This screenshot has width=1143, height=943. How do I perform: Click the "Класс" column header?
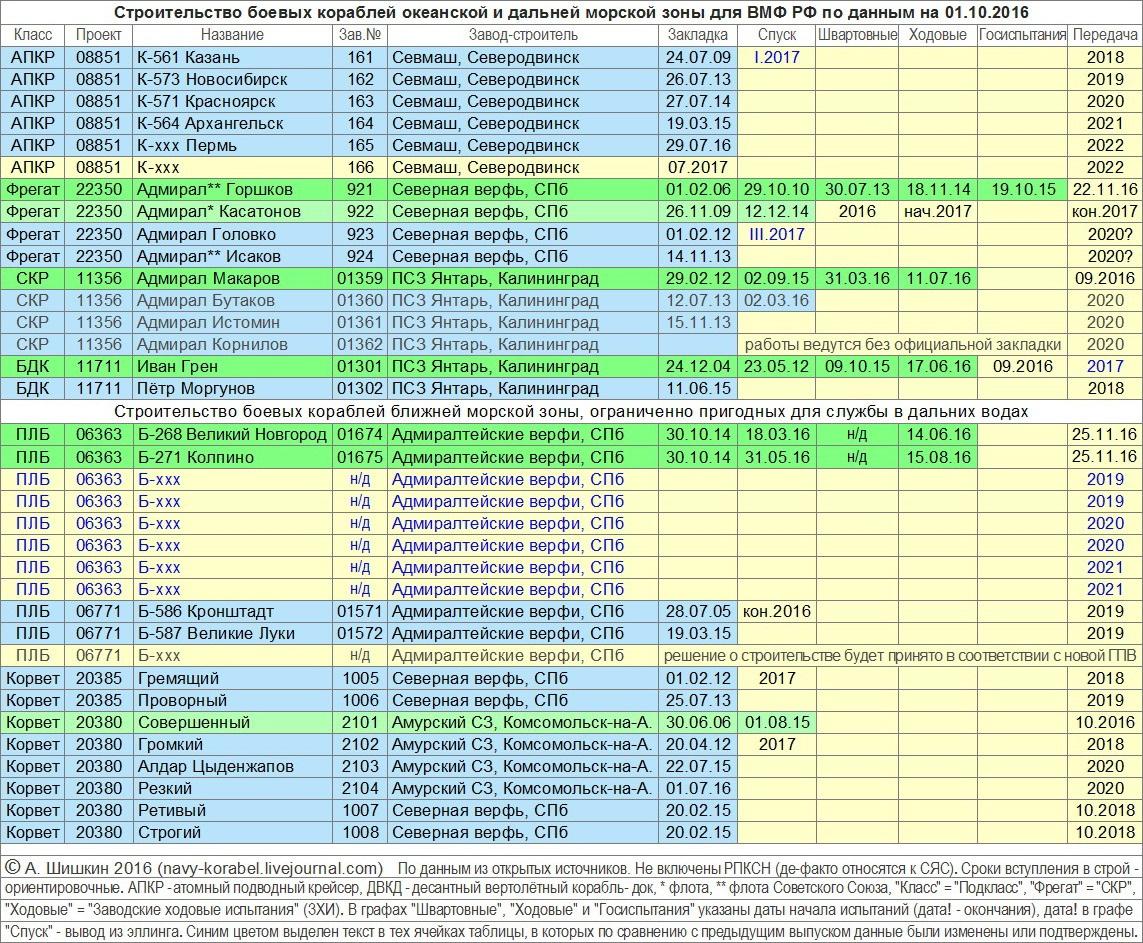click(34, 35)
